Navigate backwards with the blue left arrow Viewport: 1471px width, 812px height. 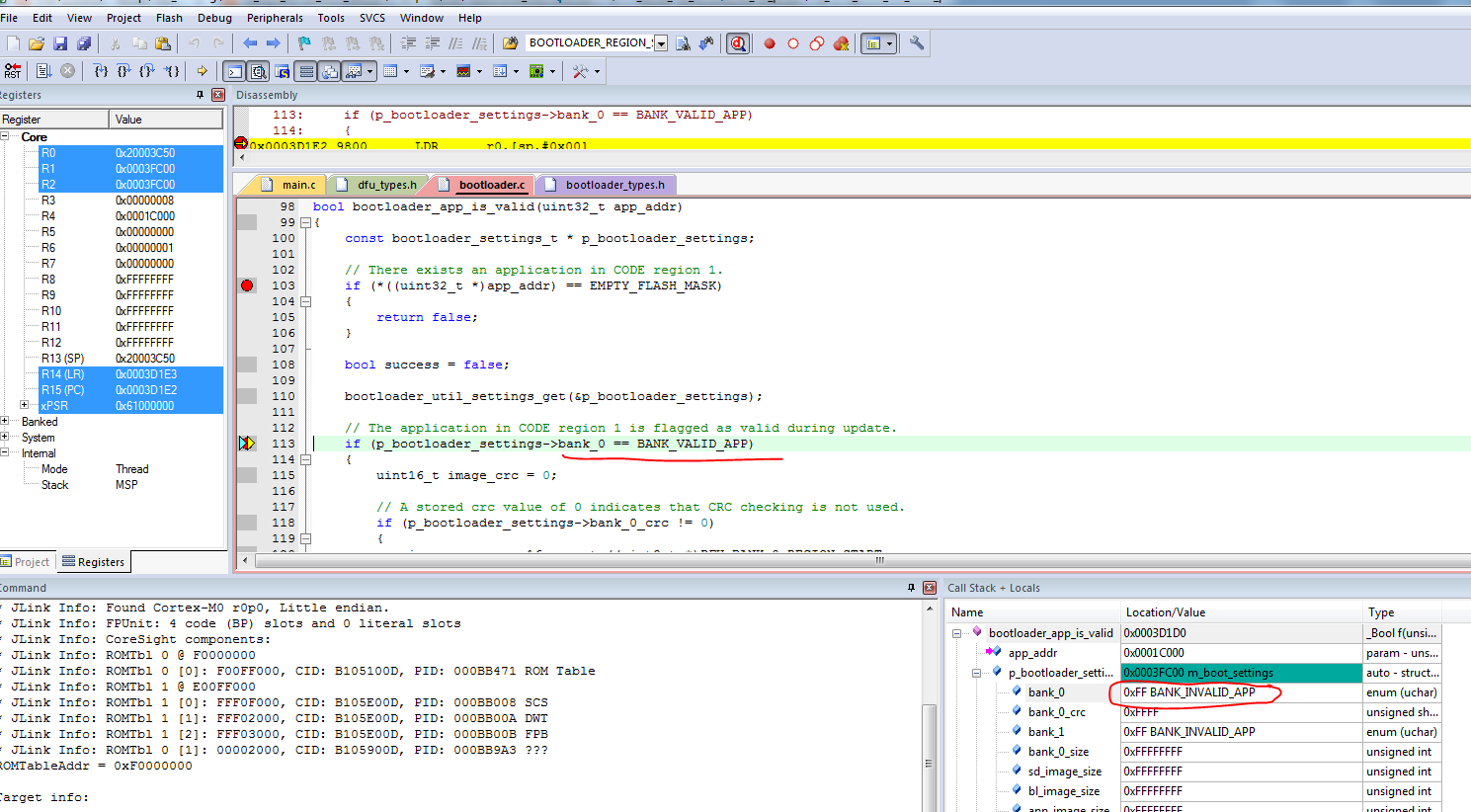[x=250, y=43]
